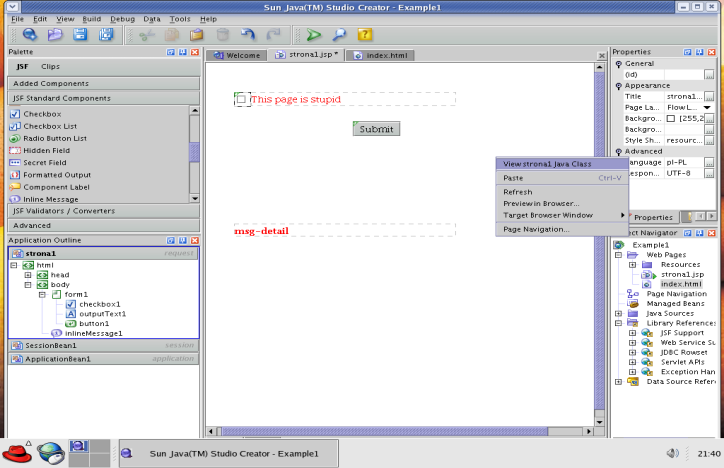Viewport: 724px width, 468px height.
Task: Choose Preview in Browser from context menu
Action: tap(541, 203)
